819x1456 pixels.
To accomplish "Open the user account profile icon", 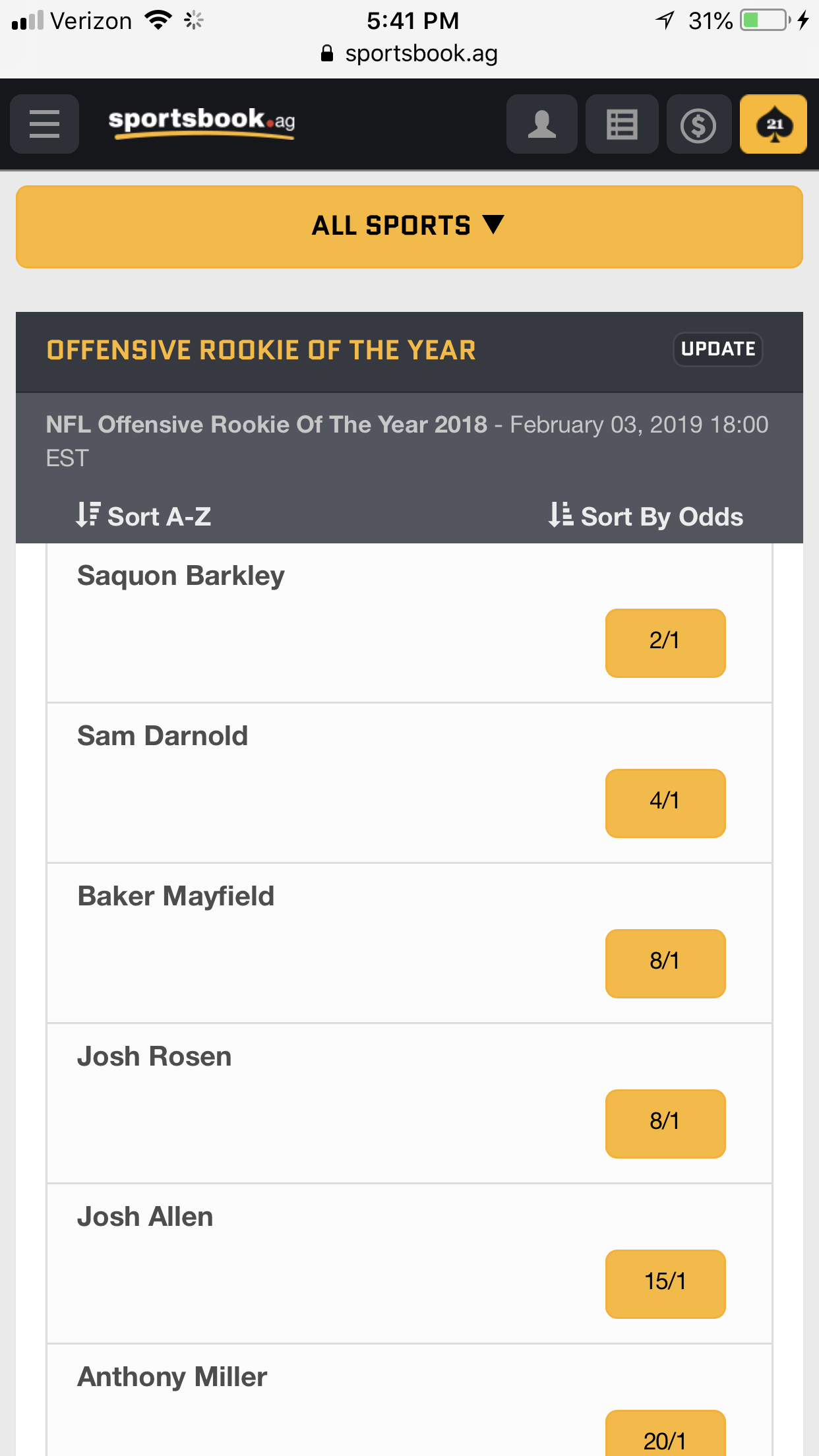I will pyautogui.click(x=541, y=124).
